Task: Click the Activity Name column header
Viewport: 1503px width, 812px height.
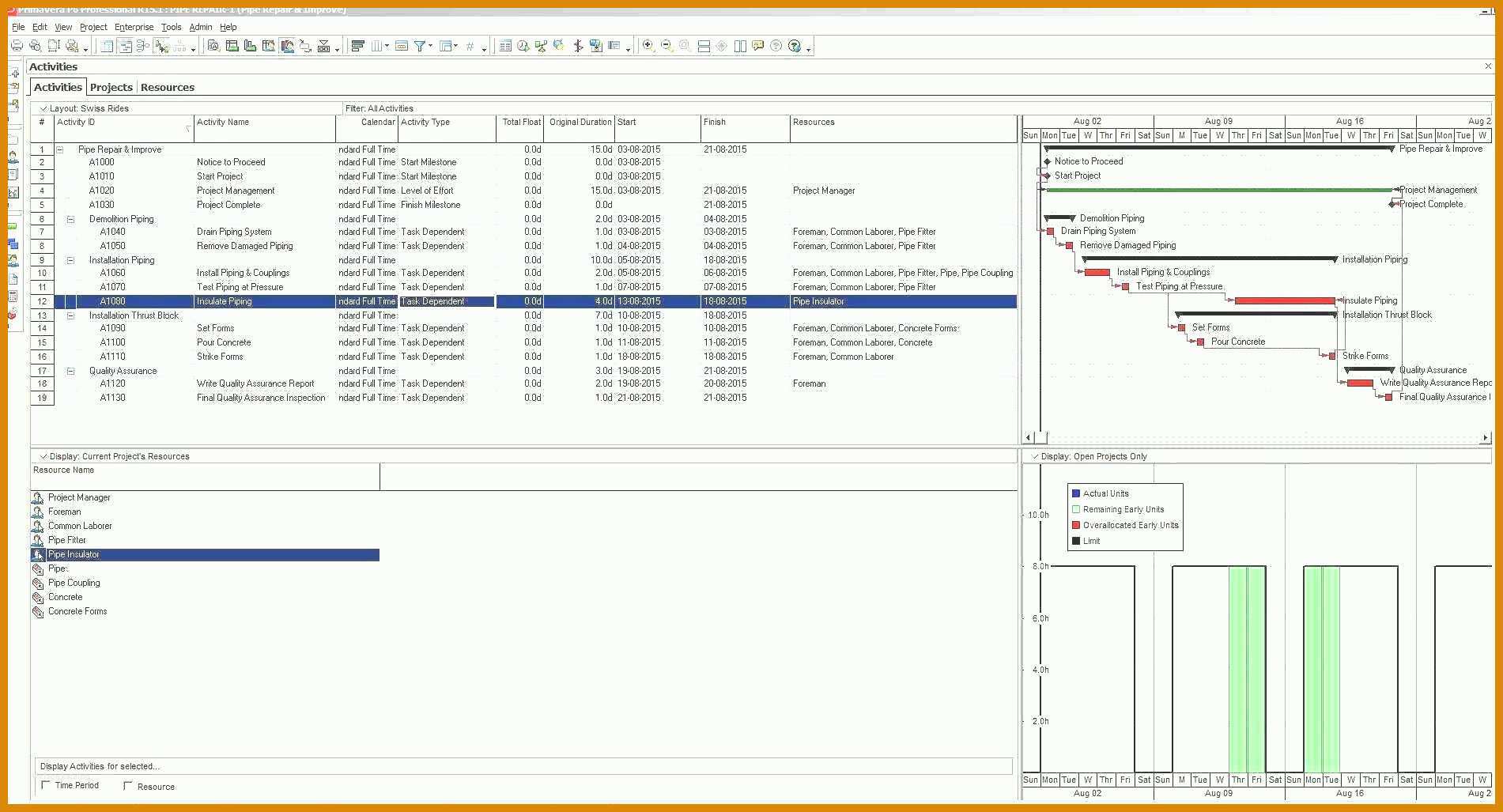Action: pos(265,128)
